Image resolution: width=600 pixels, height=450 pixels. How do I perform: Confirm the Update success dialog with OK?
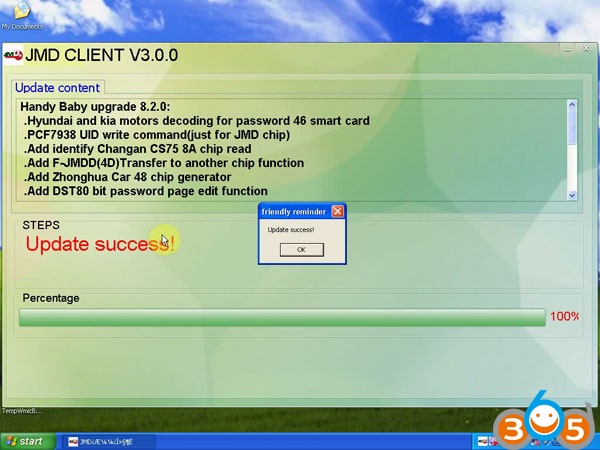click(302, 249)
